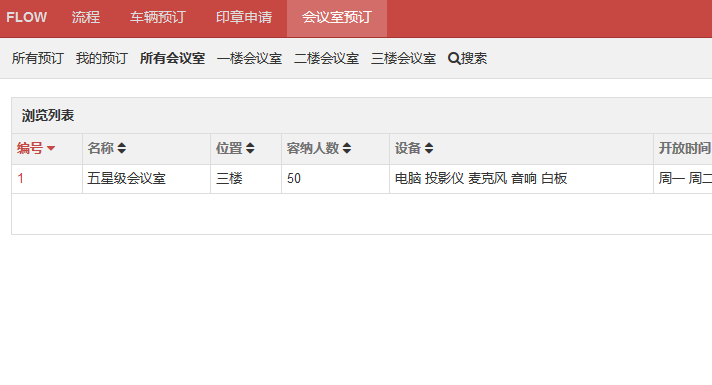The image size is (712, 385).
Task: Click the capacity value 50
Action: [294, 178]
